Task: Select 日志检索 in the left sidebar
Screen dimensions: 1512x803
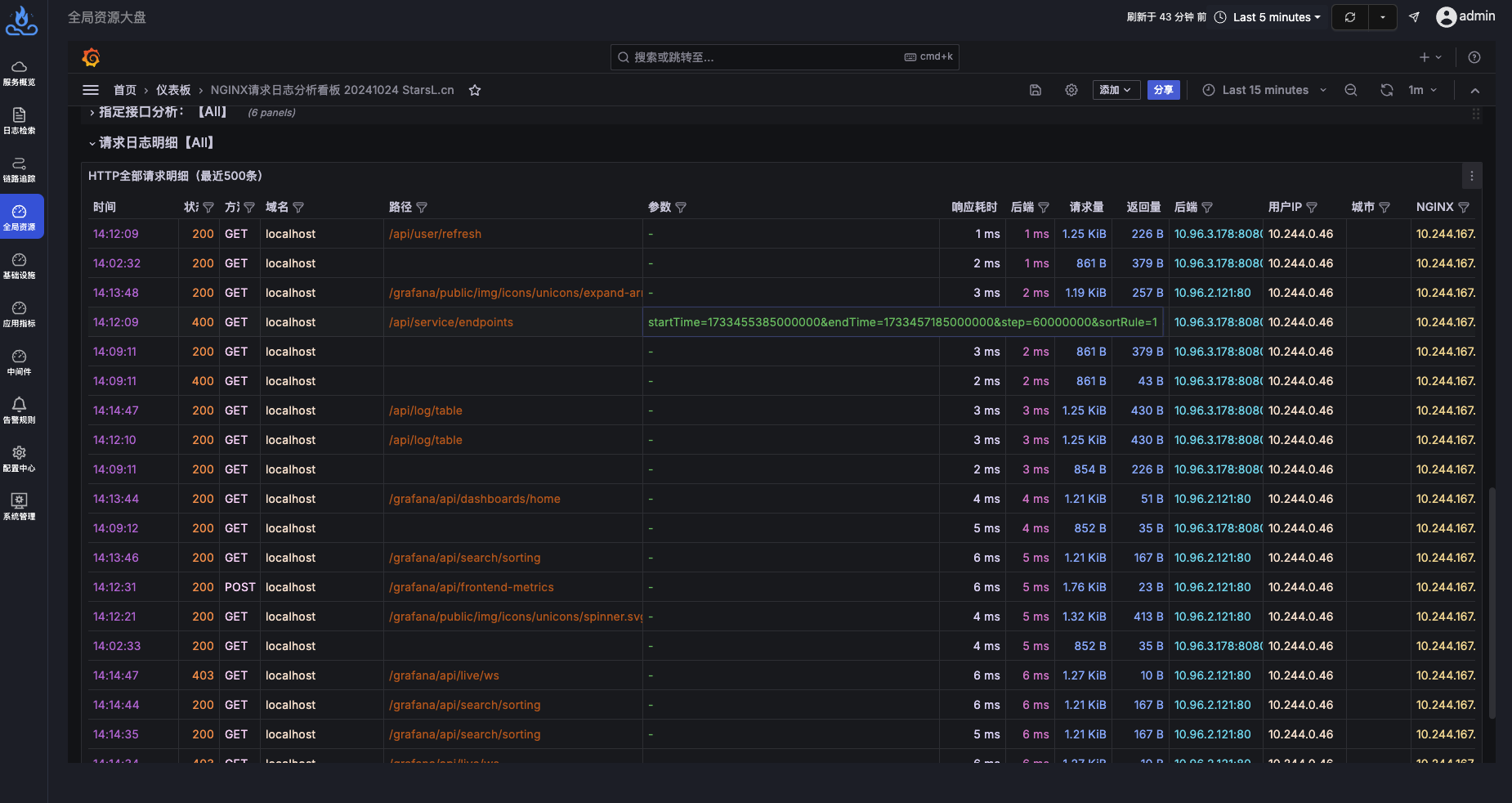Action: 20,121
